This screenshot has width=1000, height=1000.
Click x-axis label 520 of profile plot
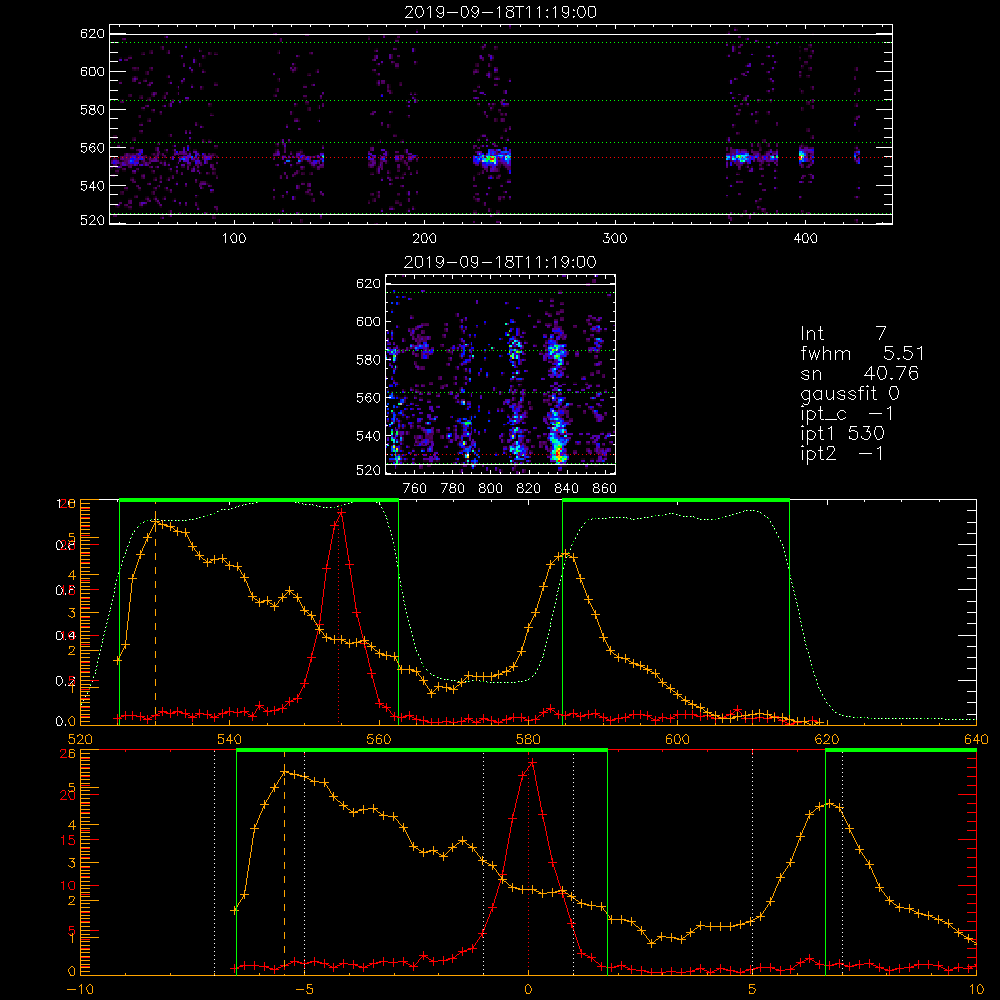pos(80,740)
